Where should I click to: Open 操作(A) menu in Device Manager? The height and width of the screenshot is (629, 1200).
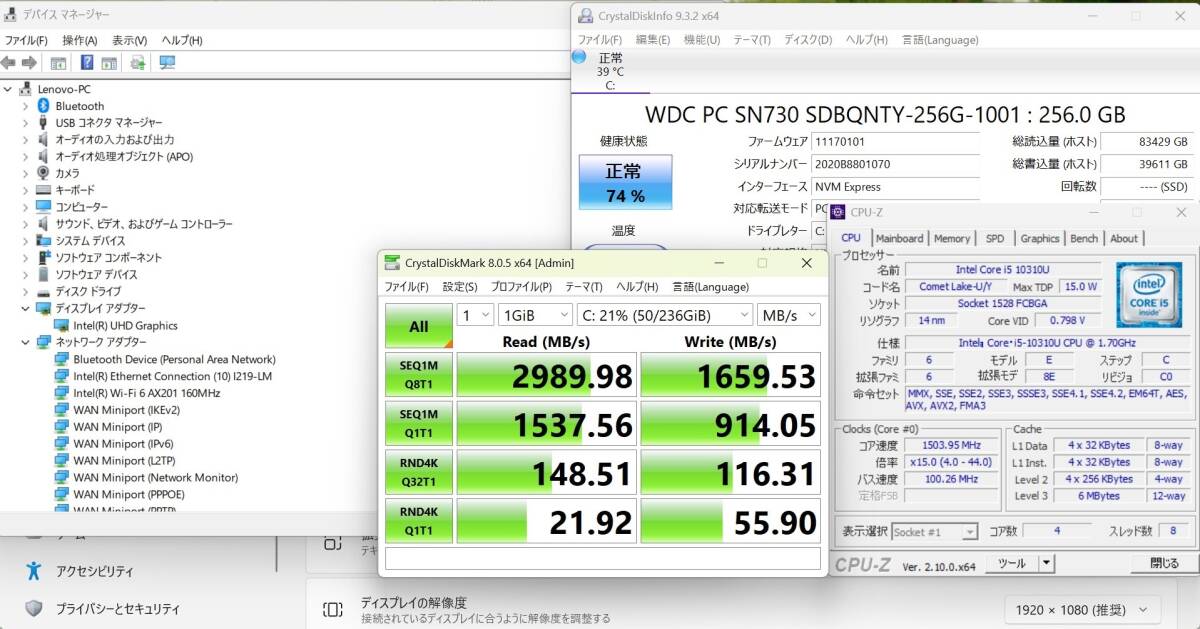pos(80,40)
